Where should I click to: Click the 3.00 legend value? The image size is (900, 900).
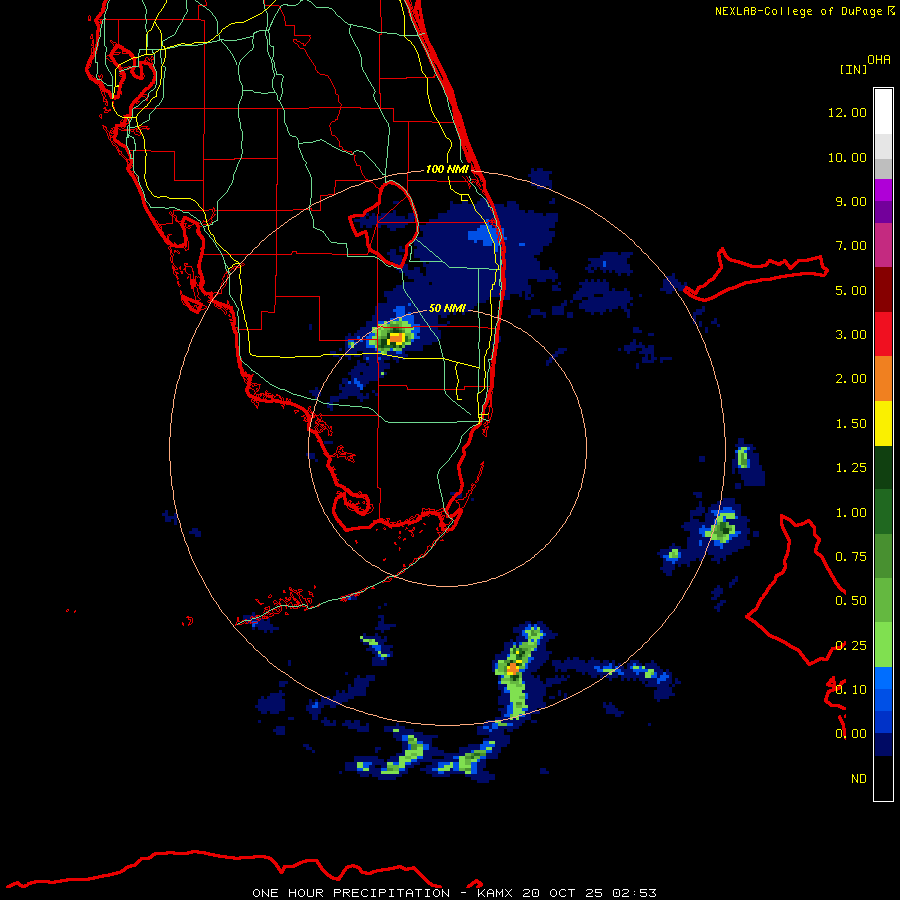click(851, 335)
